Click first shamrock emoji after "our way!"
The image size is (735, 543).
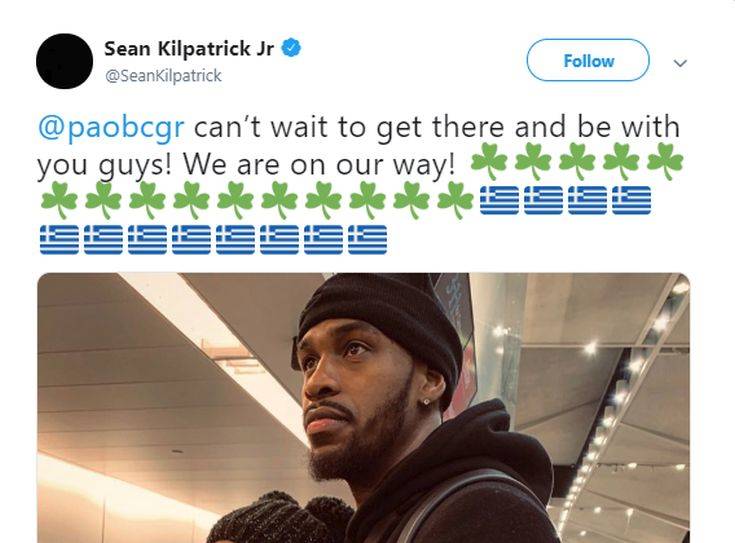[489, 161]
